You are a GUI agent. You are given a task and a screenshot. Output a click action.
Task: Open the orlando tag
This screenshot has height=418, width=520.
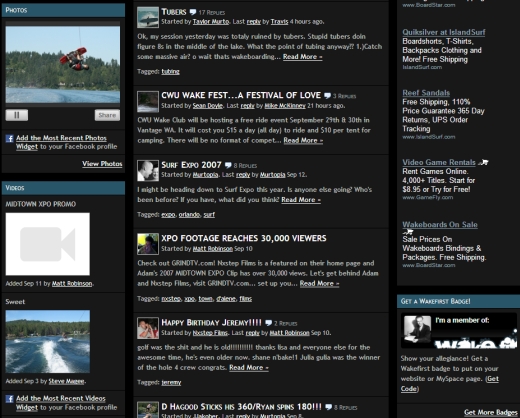pos(189,215)
